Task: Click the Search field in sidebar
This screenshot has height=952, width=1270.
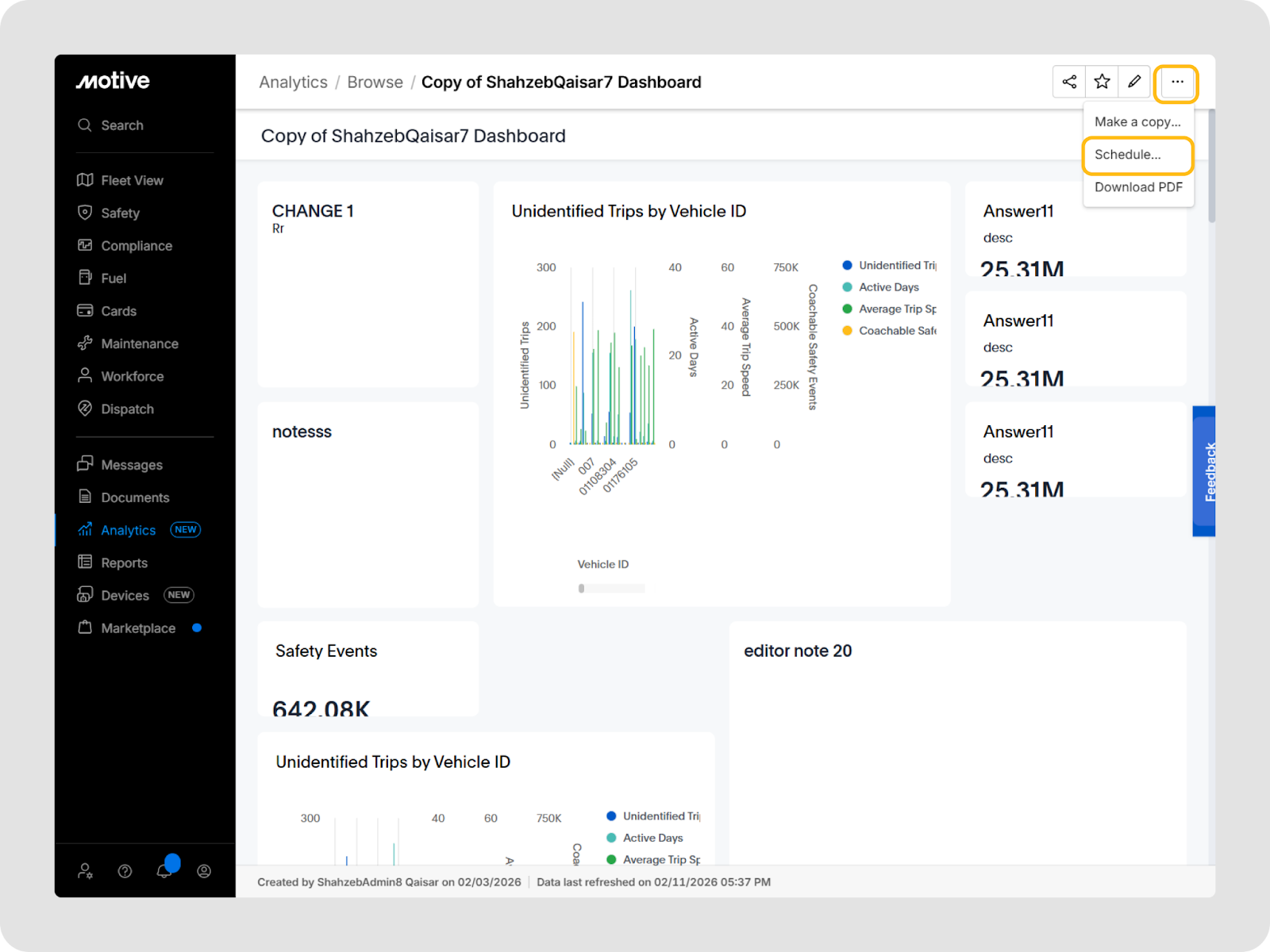Action: [122, 125]
